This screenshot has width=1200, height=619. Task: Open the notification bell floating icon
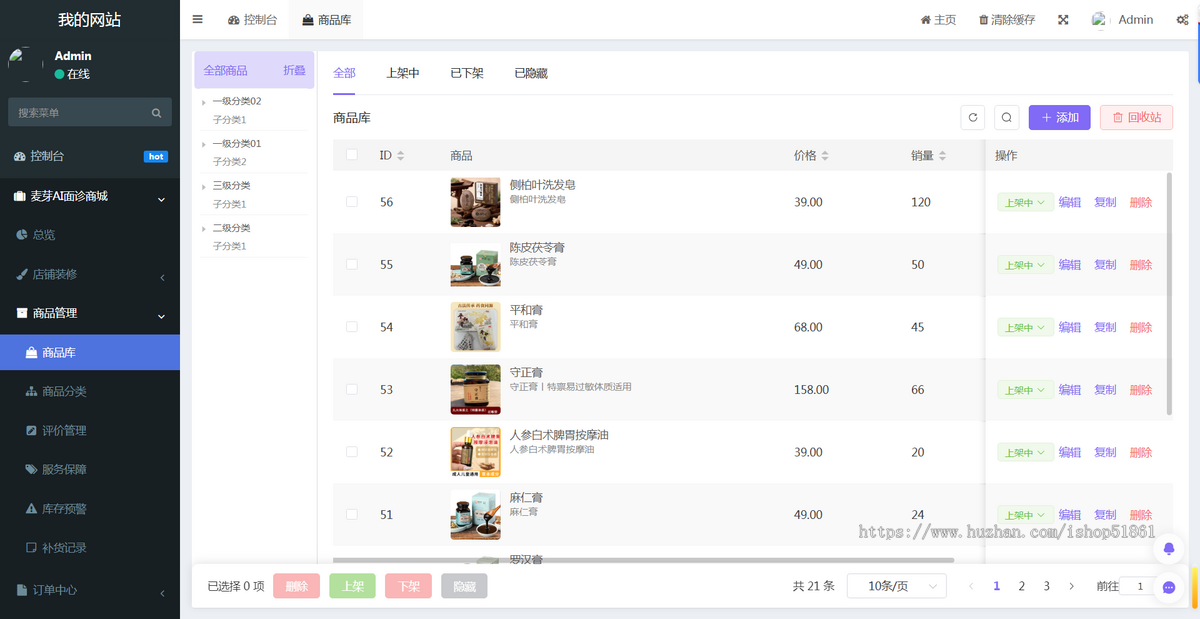click(x=1169, y=550)
